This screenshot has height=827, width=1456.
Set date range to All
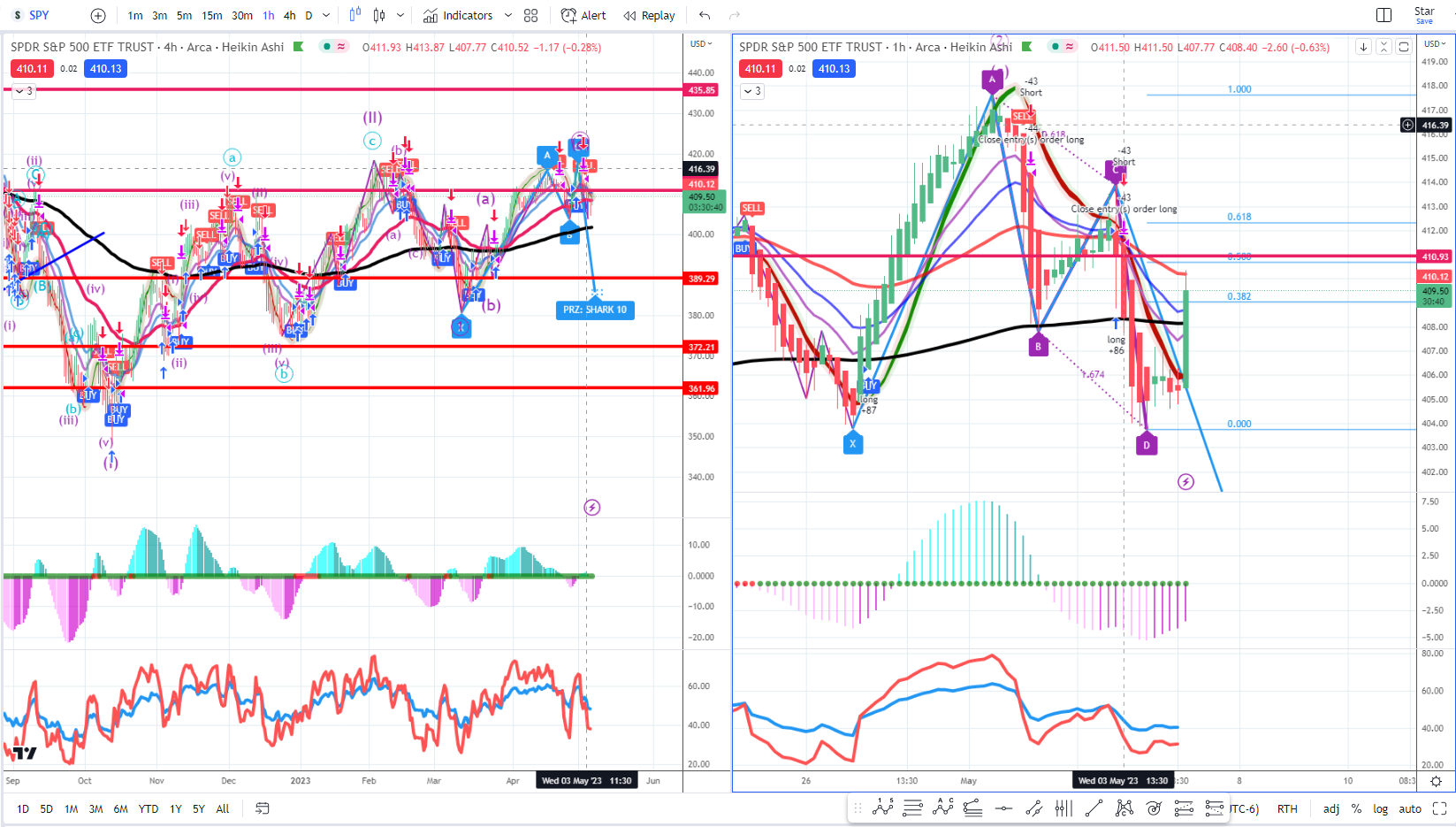click(x=223, y=808)
